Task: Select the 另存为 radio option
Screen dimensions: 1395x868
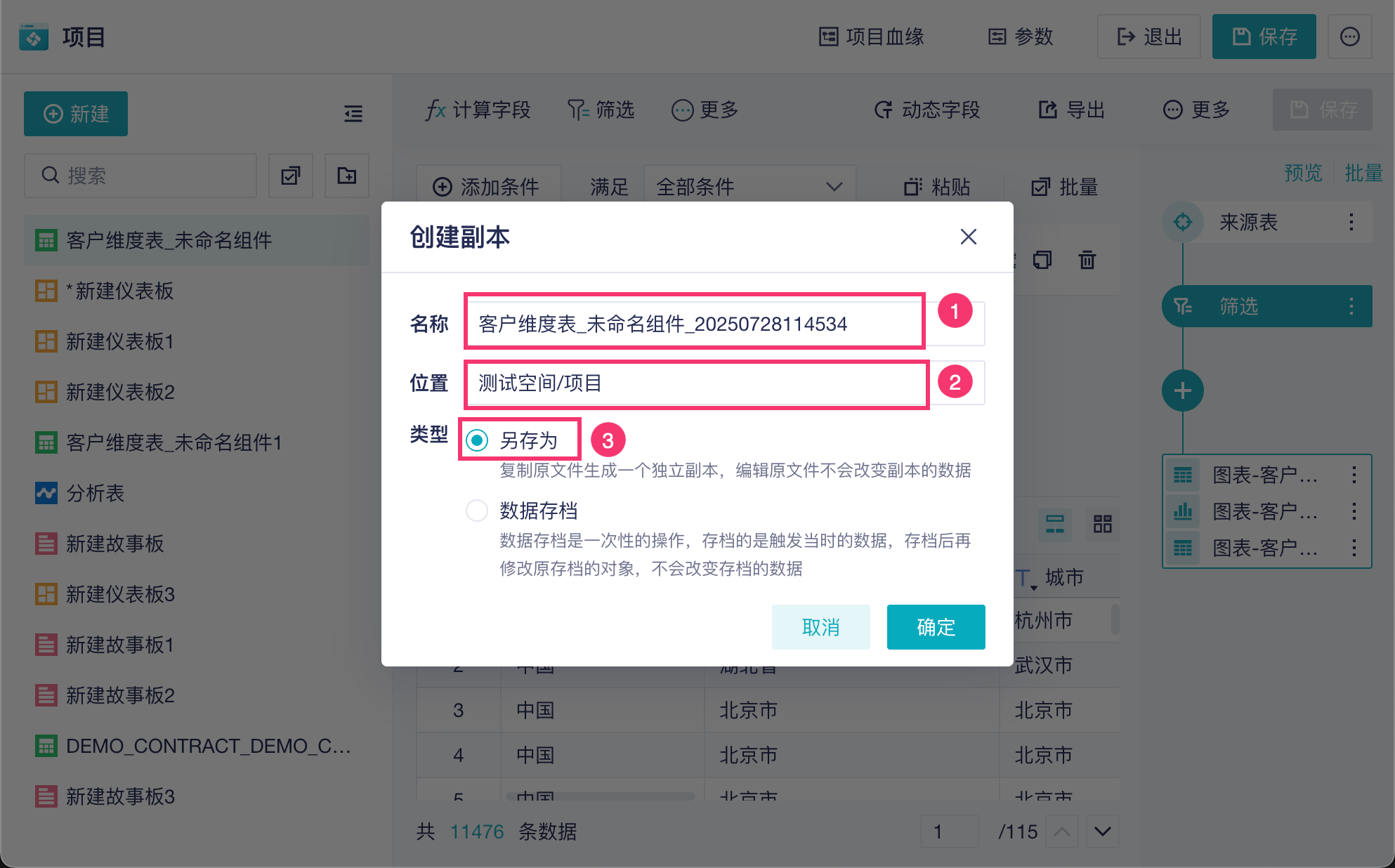Action: pyautogui.click(x=477, y=440)
